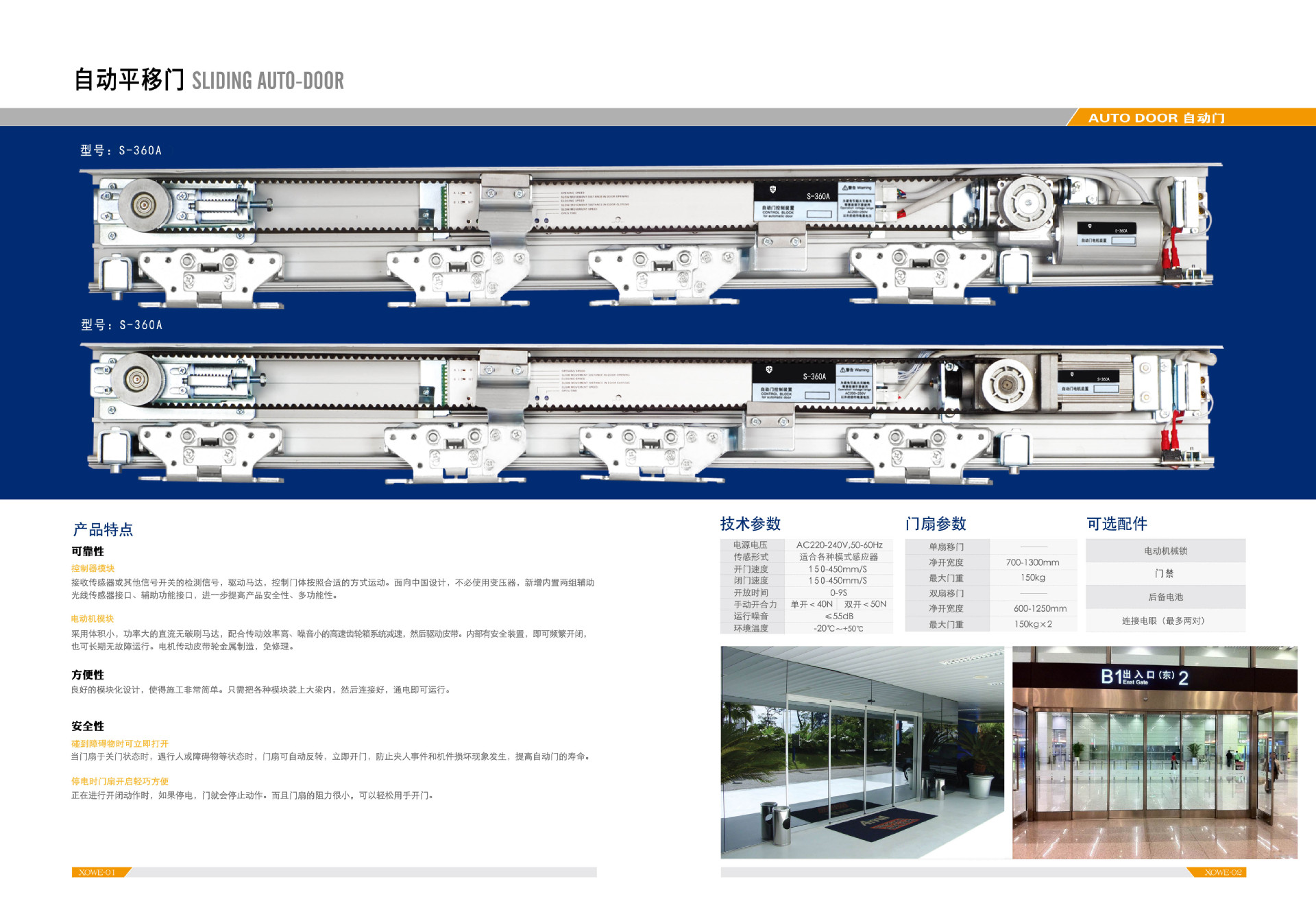Click the value "150kg×2"

pos(1033,624)
